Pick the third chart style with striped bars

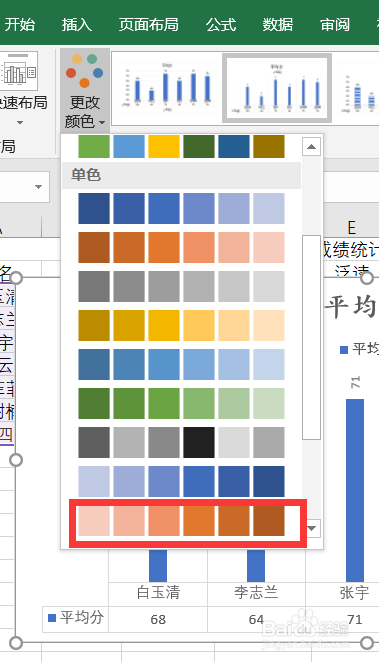[358, 88]
